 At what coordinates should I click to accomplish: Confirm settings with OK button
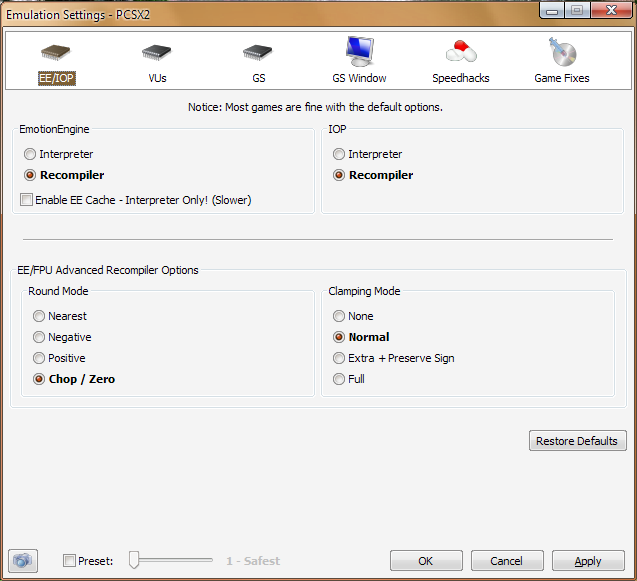[x=426, y=561]
